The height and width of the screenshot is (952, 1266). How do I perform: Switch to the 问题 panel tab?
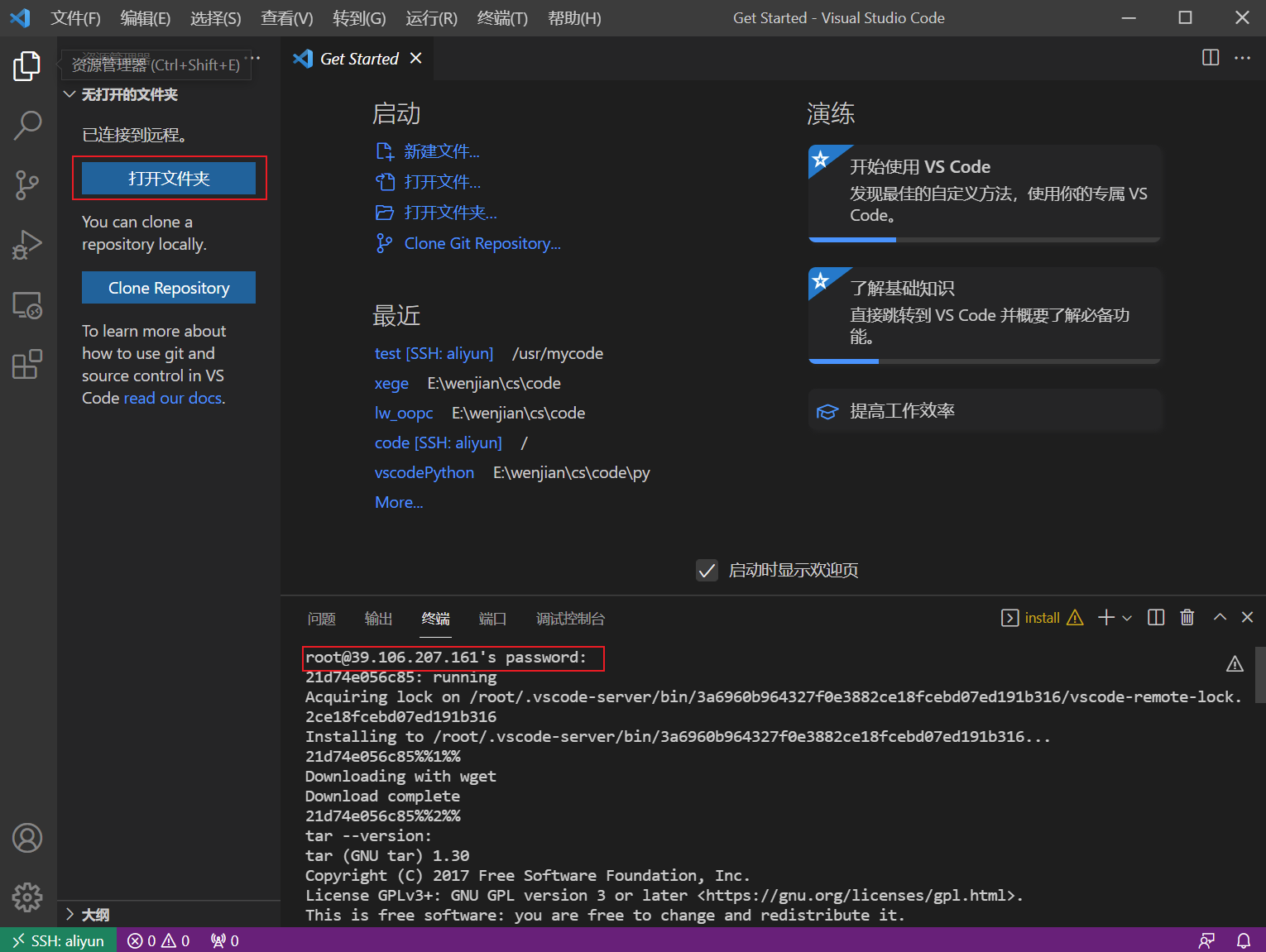click(x=322, y=619)
